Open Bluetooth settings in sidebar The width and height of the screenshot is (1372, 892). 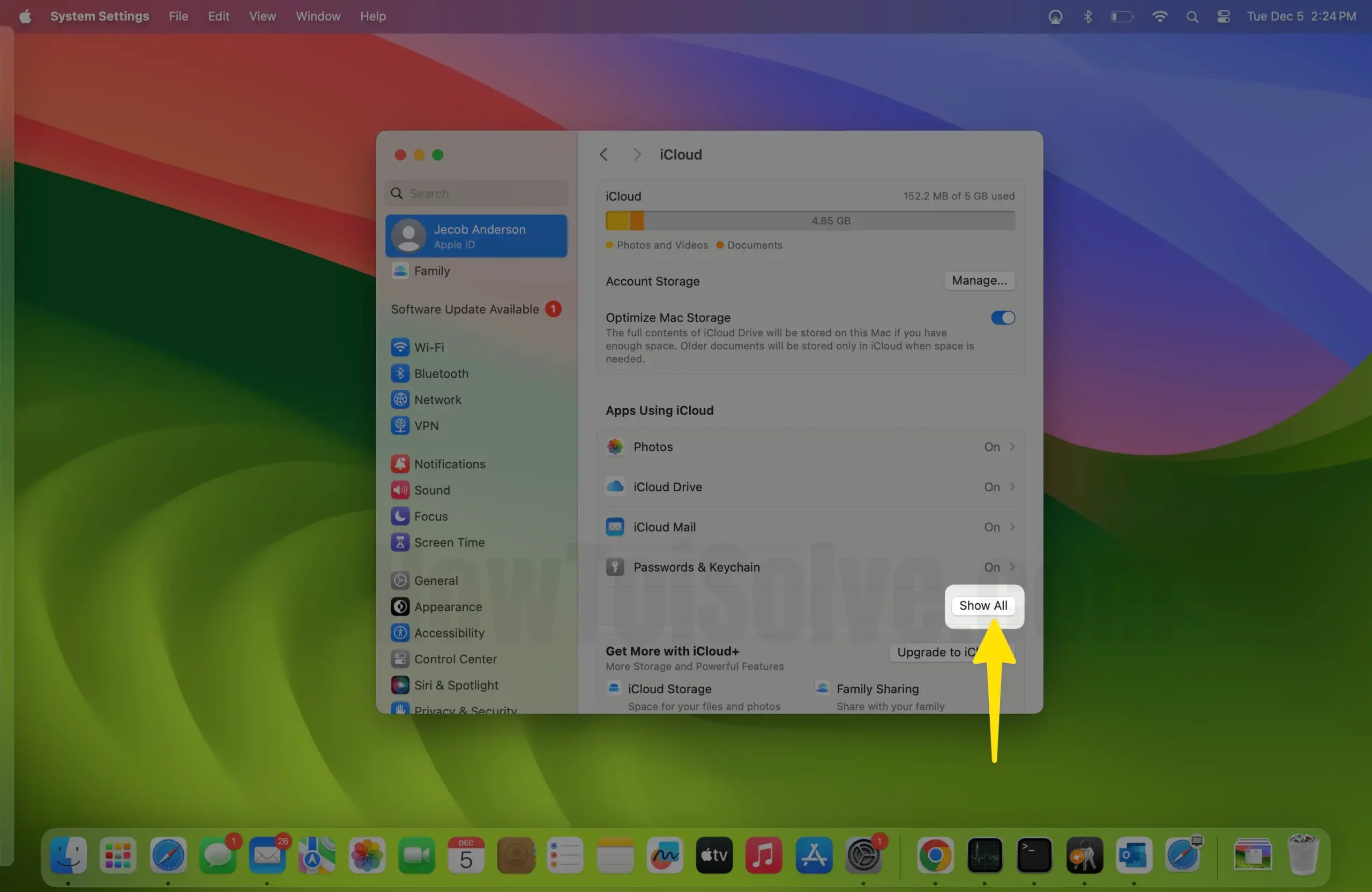(x=441, y=373)
